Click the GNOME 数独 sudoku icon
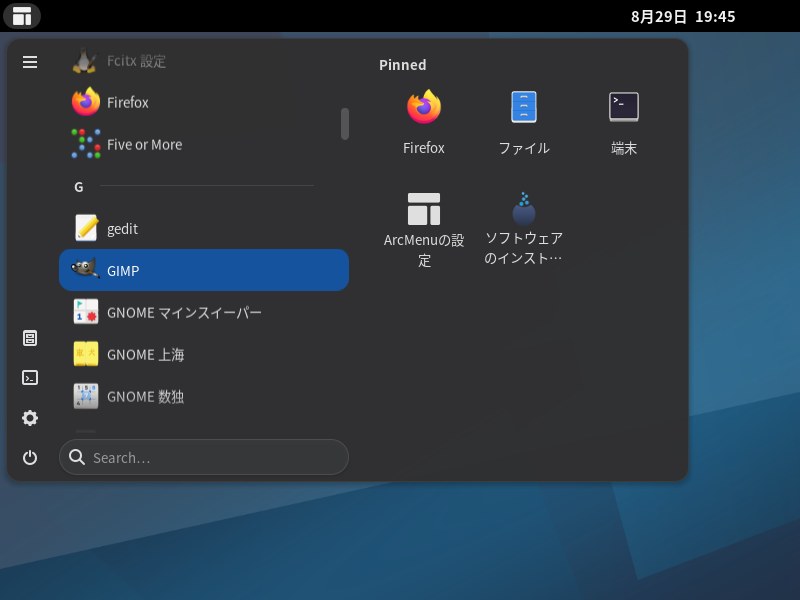This screenshot has width=800, height=600. (86, 396)
